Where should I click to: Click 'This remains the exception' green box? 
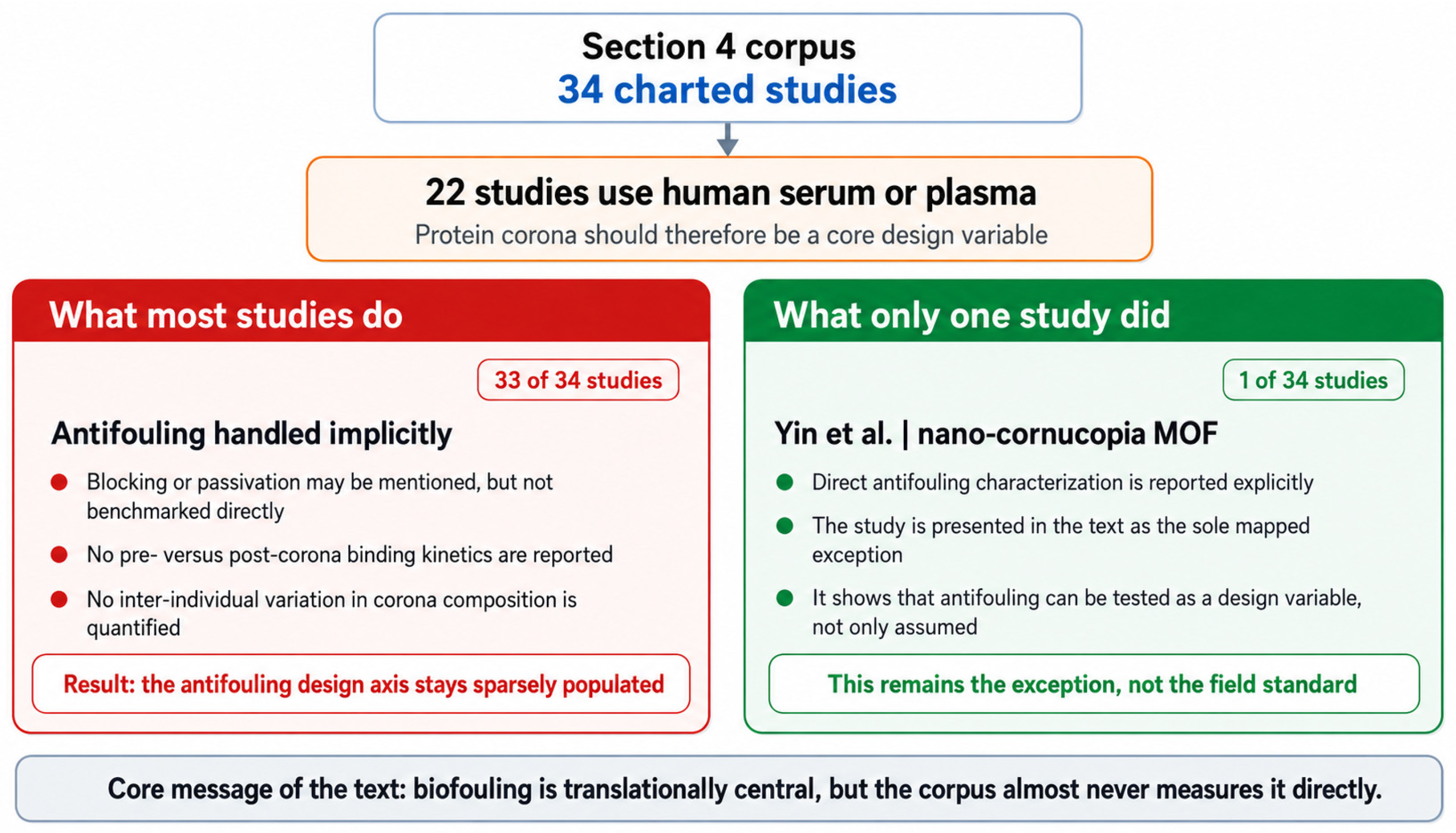click(1094, 683)
